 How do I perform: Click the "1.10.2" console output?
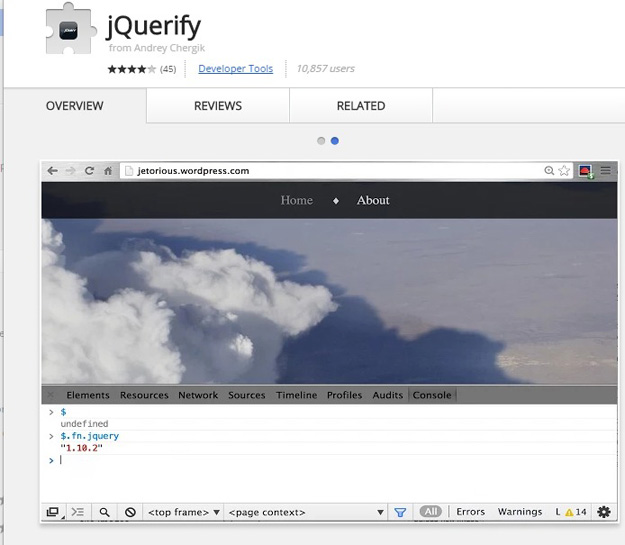tap(81, 448)
